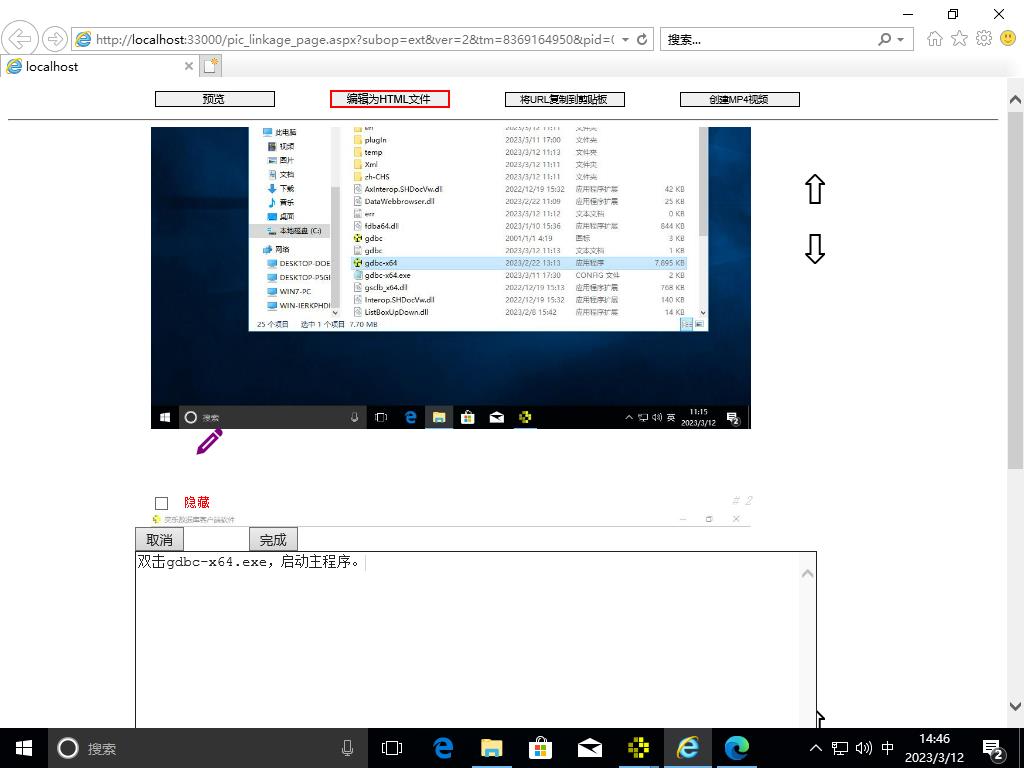Open Task View in the taskbar
Screen dimensions: 1024x768
pyautogui.click(x=392, y=748)
